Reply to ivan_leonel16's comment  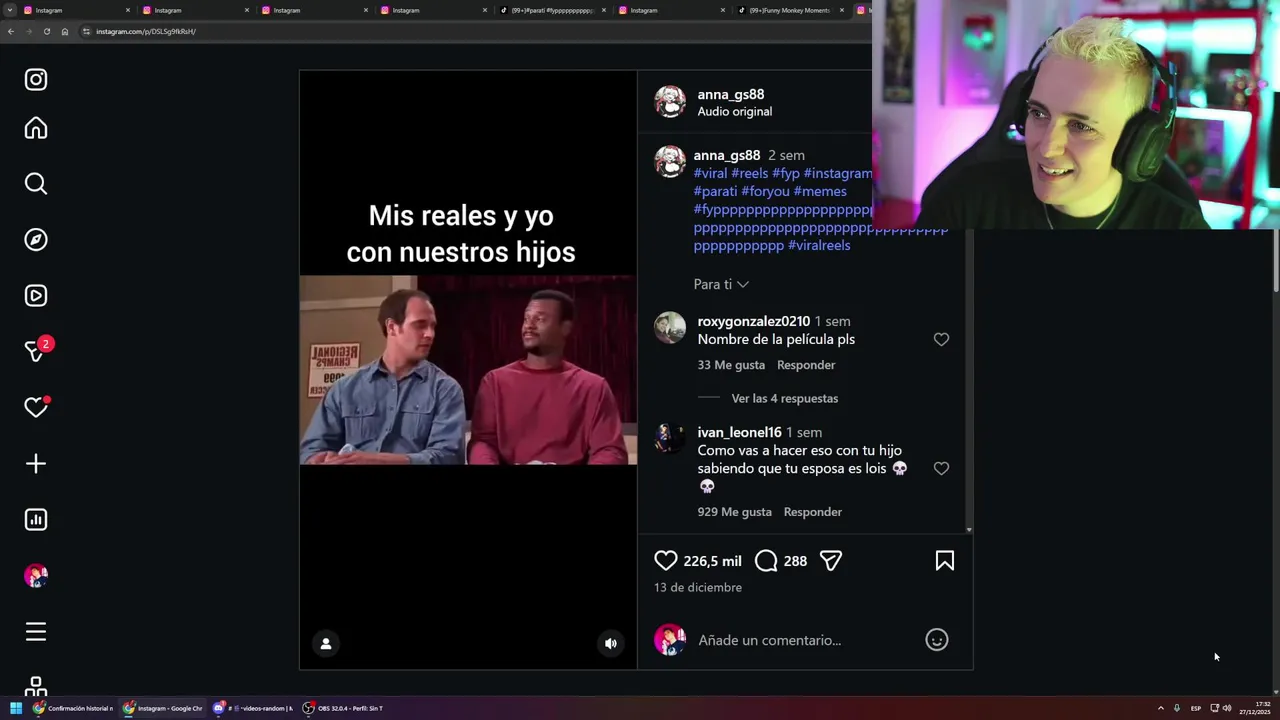pyautogui.click(x=813, y=512)
